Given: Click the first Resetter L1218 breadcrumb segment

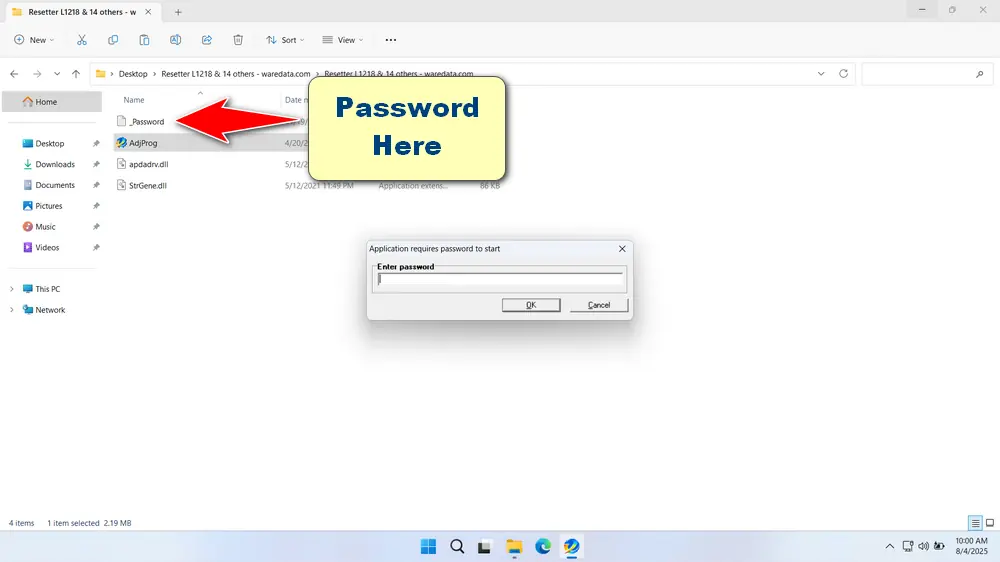Looking at the screenshot, I should tap(235, 74).
